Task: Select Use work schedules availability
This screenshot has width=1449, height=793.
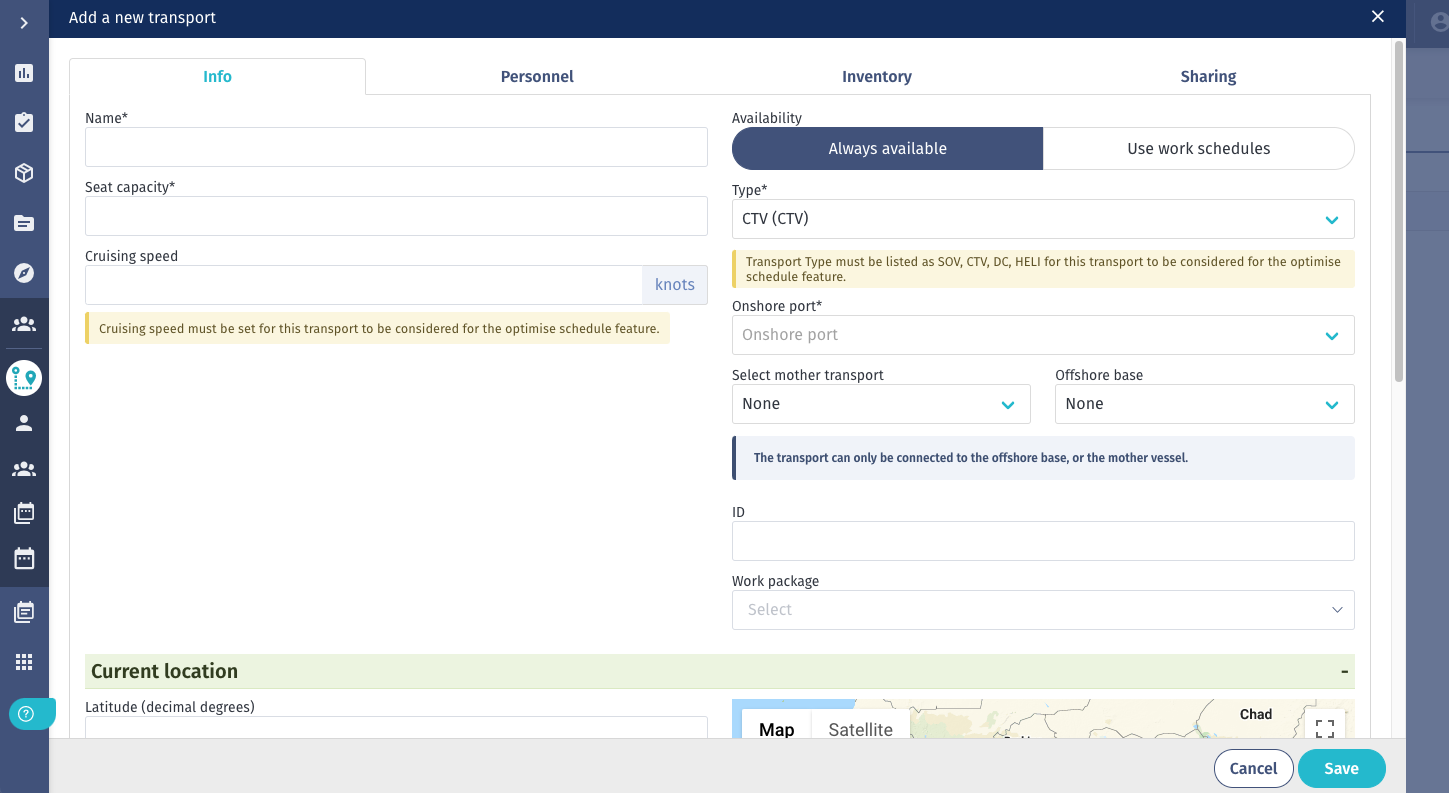Action: click(x=1199, y=148)
